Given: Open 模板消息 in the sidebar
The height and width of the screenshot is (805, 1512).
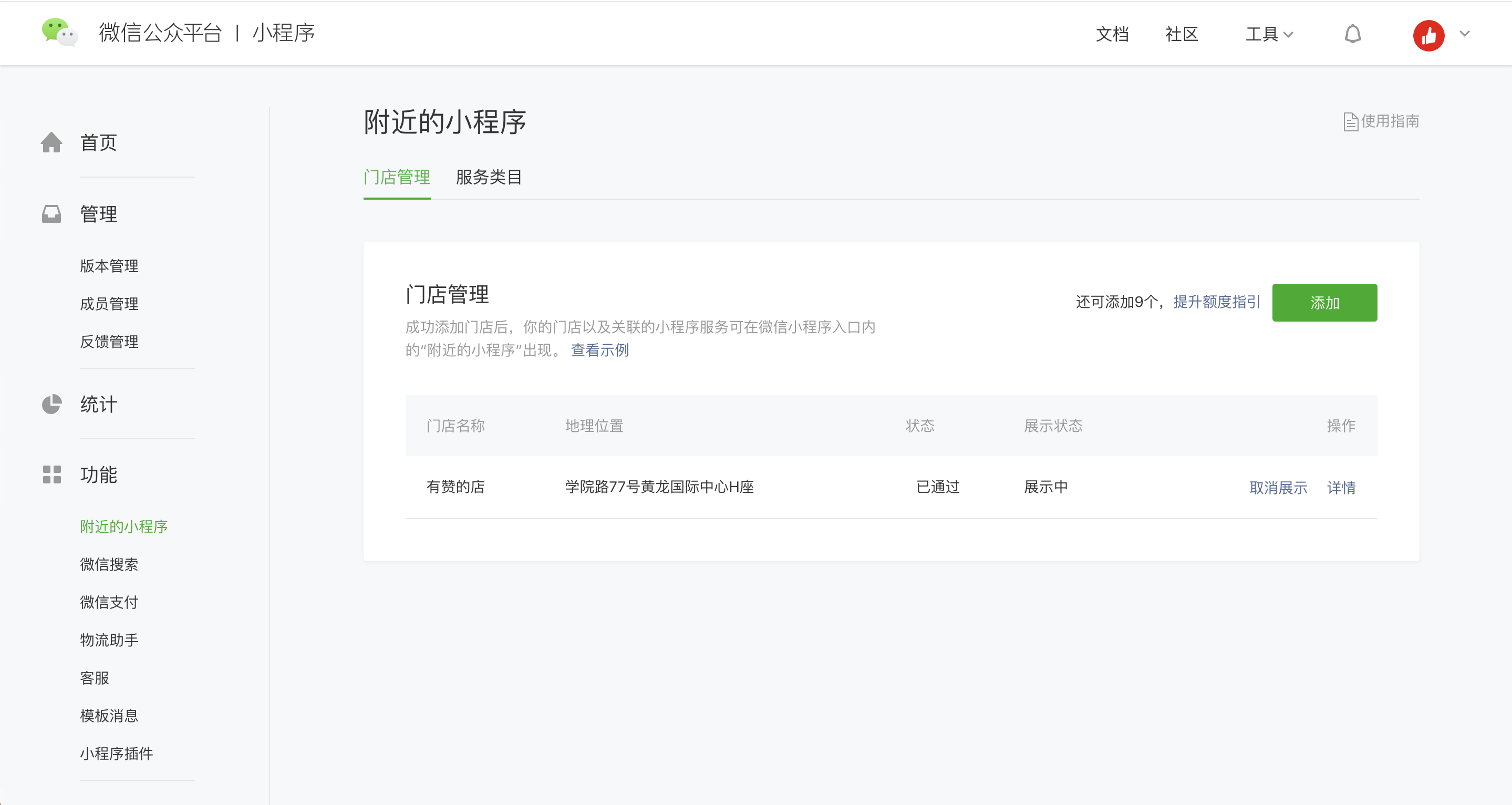Looking at the screenshot, I should click(x=109, y=715).
